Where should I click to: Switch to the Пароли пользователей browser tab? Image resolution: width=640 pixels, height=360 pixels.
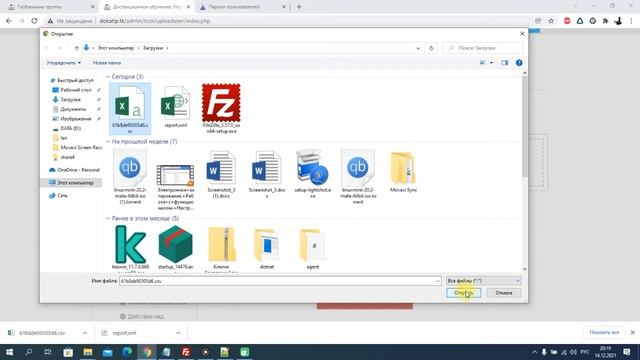click(242, 7)
